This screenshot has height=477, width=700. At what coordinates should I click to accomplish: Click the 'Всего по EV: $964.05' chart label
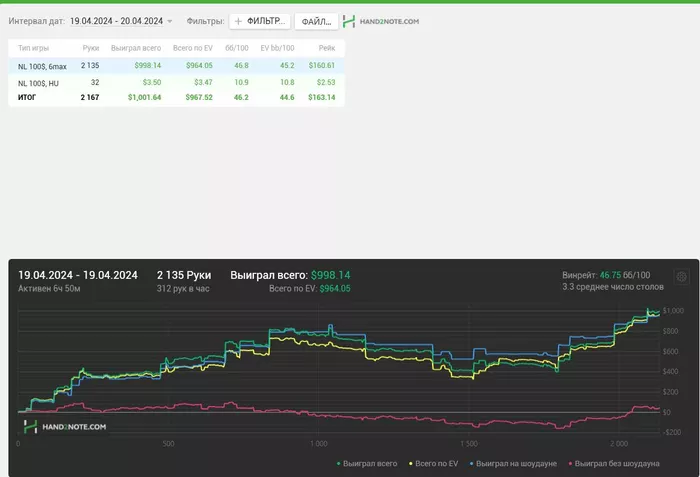coord(309,289)
